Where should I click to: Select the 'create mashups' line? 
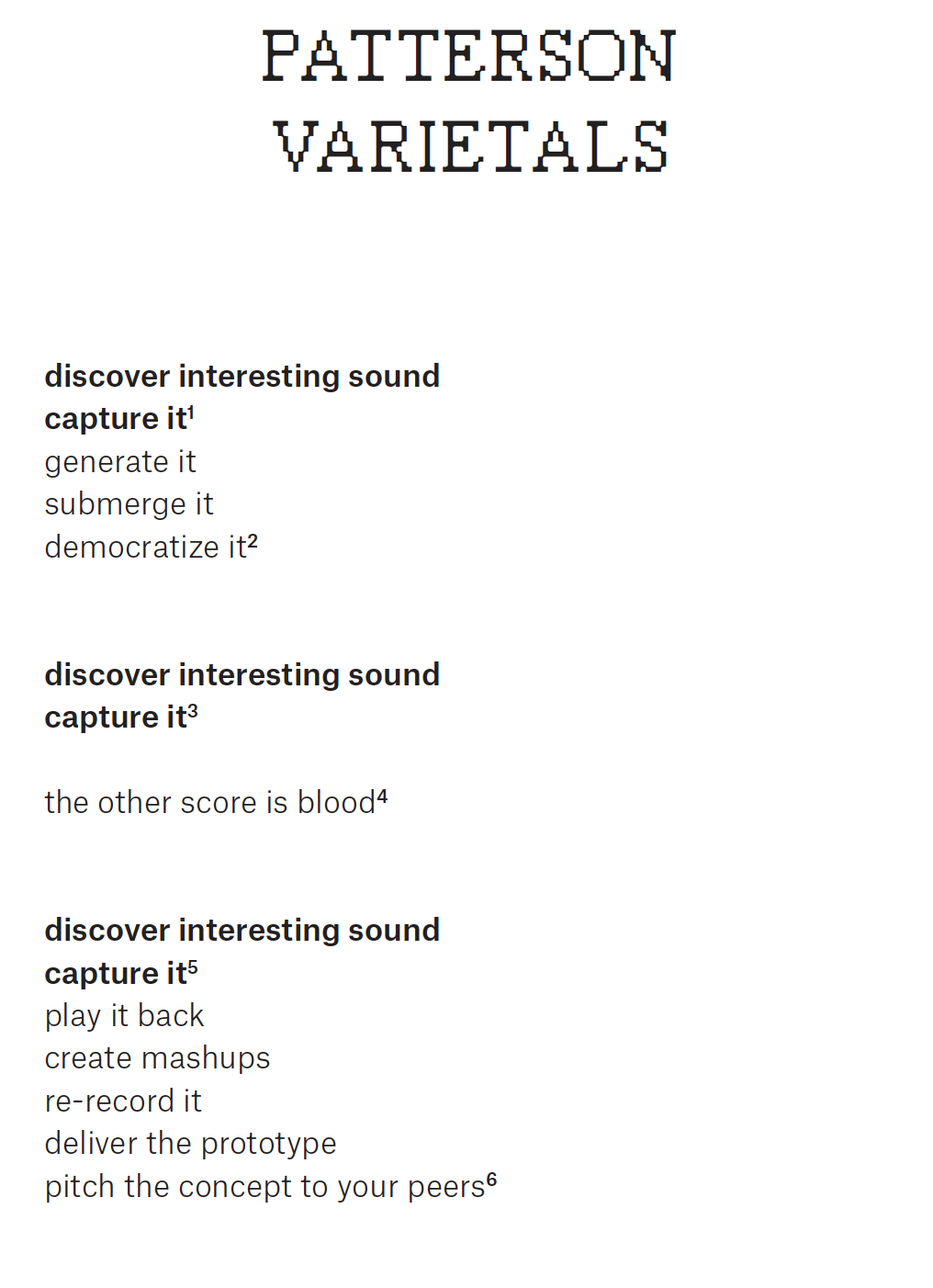coord(157,1058)
